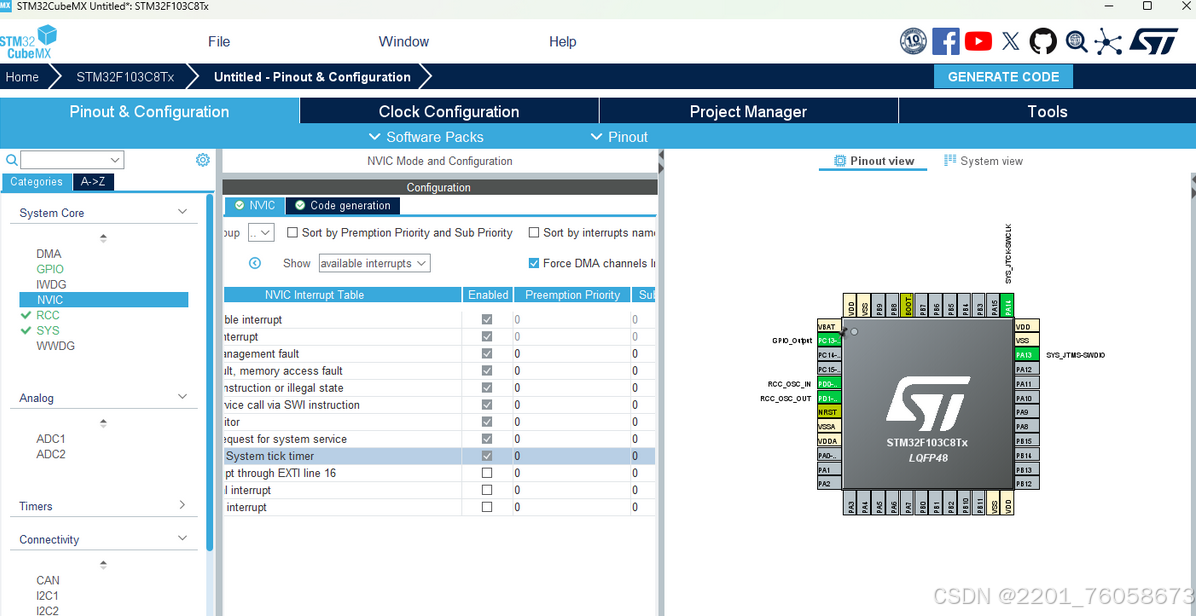Click the green PA14 pin on chip
1199x616 pixels.
tap(1008, 306)
